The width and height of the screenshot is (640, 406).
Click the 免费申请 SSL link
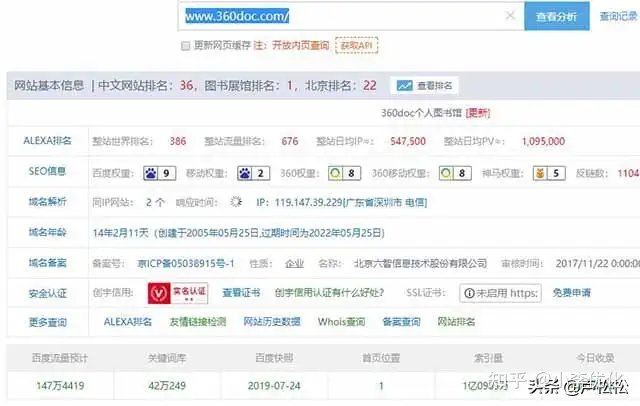tap(571, 293)
